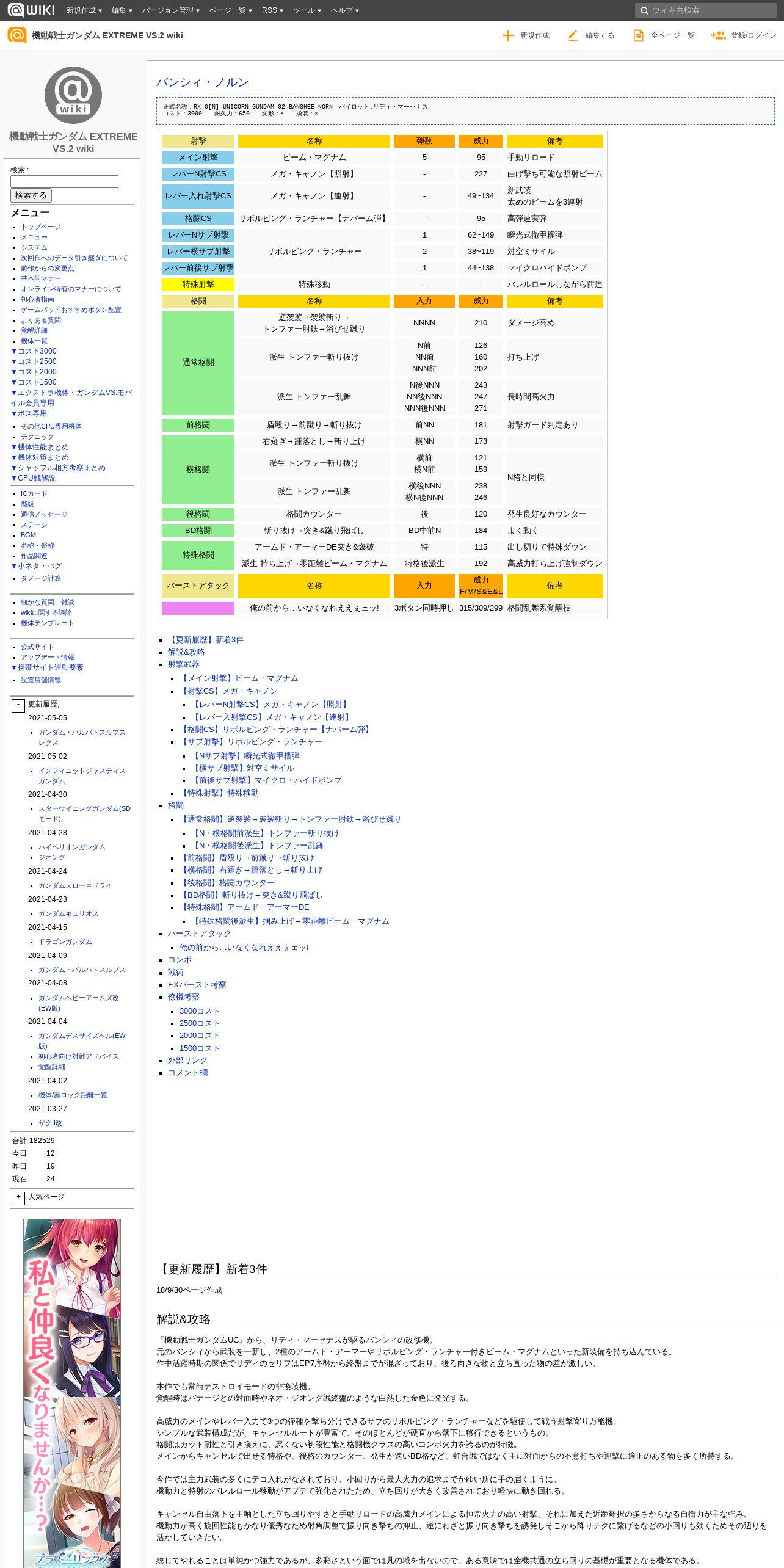This screenshot has width=784, height=1568.
Task: Jump to 3000コスト under 僚機考察
Action: pyautogui.click(x=199, y=1011)
